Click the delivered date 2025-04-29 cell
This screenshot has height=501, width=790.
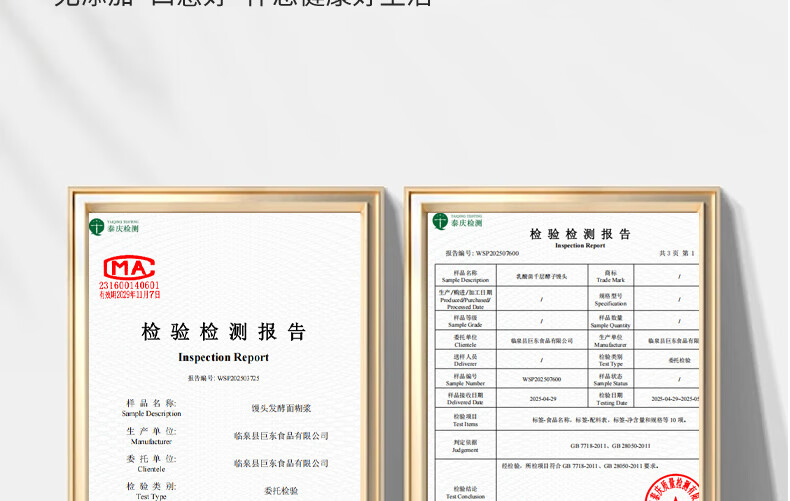tap(542, 398)
